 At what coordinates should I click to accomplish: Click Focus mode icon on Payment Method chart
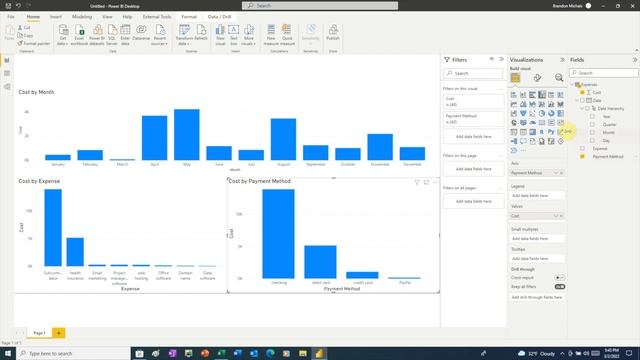coord(426,182)
